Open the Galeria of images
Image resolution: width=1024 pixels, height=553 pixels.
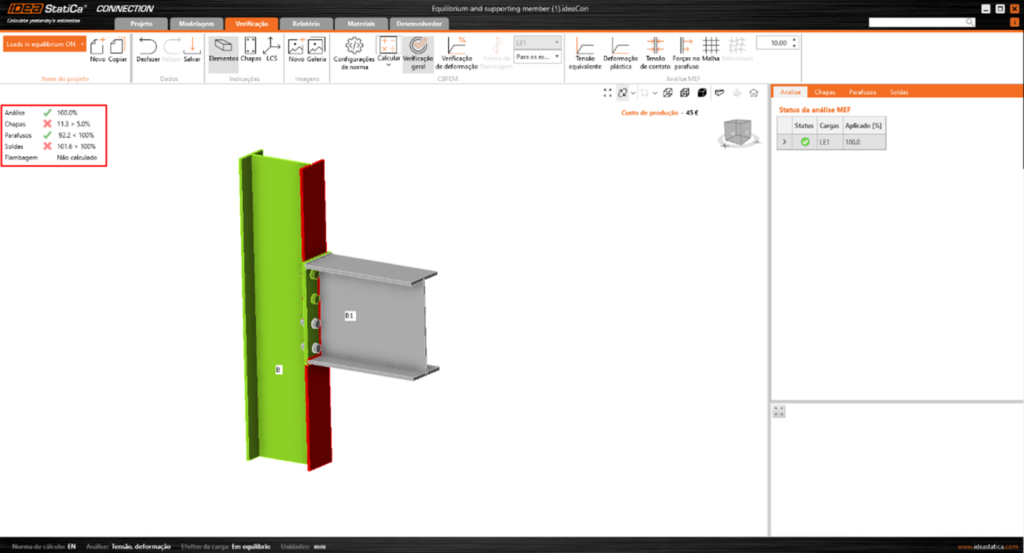click(x=317, y=46)
